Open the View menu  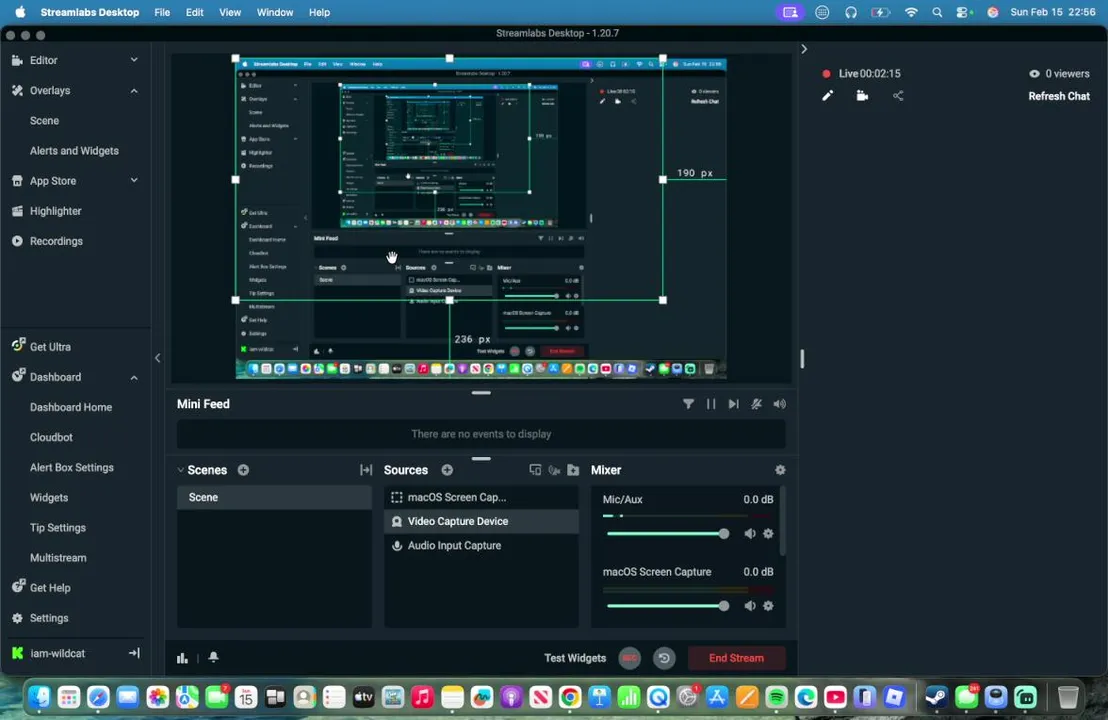[x=230, y=12]
